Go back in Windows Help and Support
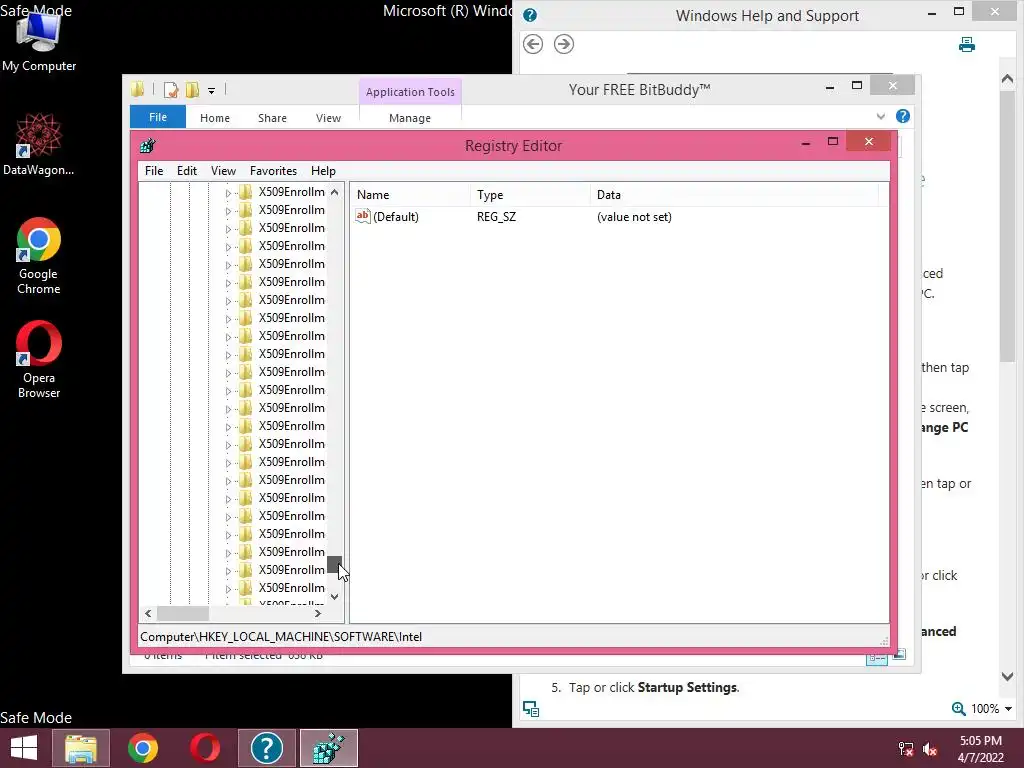This screenshot has height=768, width=1024. pos(533,44)
